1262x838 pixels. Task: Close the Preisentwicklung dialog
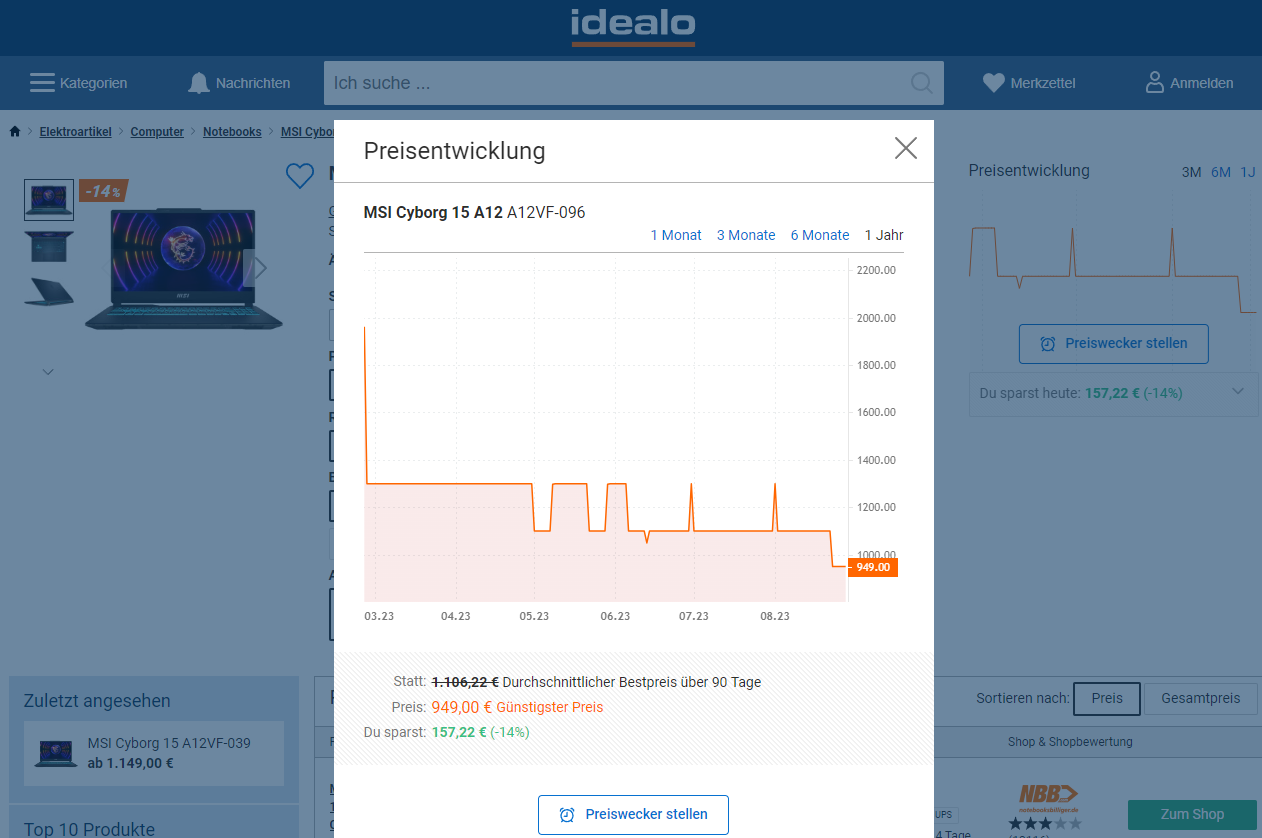click(905, 149)
